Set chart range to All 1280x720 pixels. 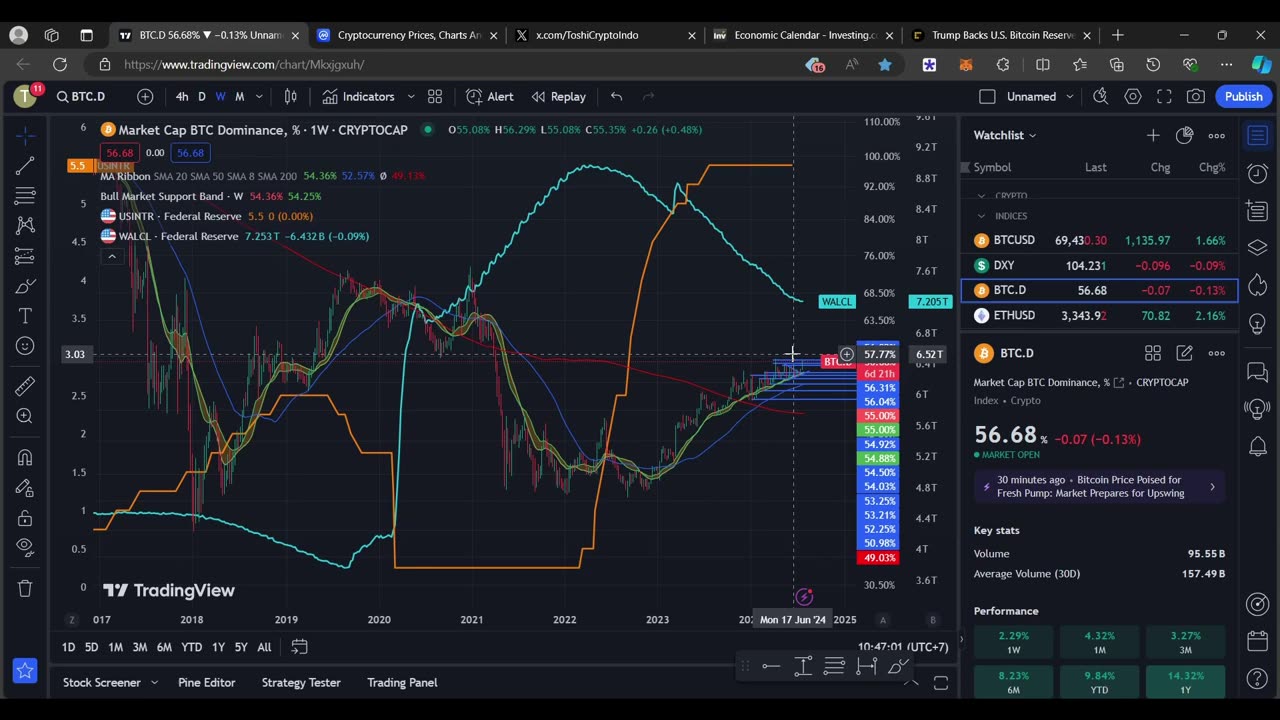(x=264, y=647)
